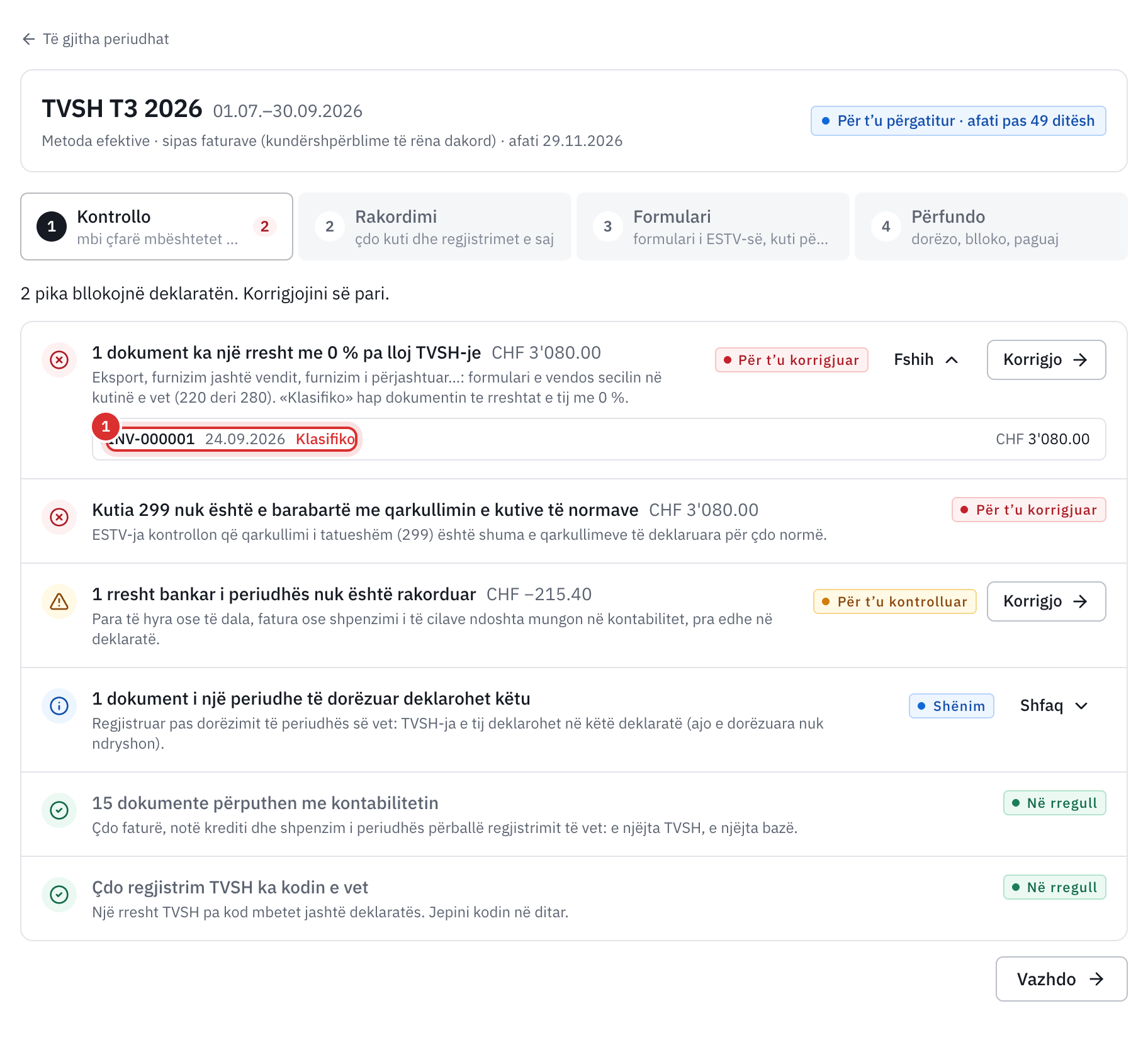Click amount CHF 3'080.00 in invoice row
The width and height of the screenshot is (1148, 1062).
coord(1042,439)
